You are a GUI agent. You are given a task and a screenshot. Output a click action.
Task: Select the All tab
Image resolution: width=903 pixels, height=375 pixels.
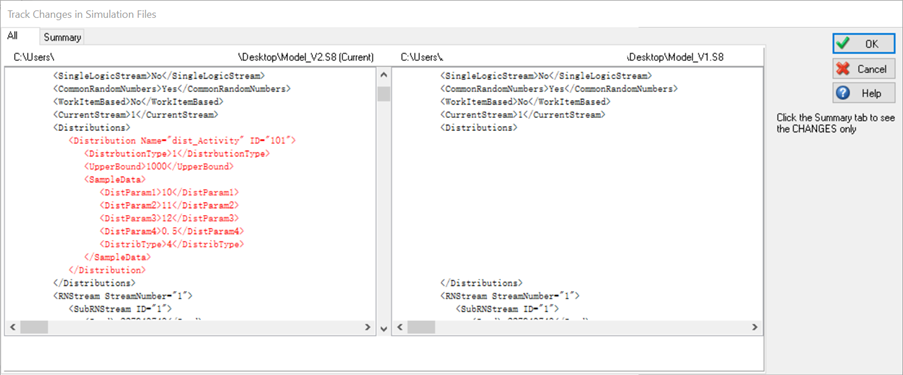click(13, 36)
